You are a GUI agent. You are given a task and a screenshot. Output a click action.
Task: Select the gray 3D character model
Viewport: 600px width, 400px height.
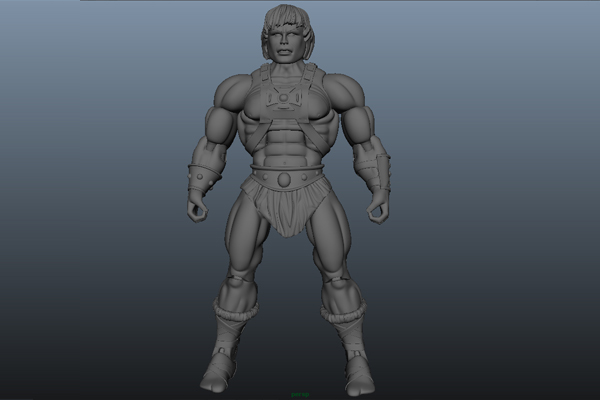tap(287, 199)
